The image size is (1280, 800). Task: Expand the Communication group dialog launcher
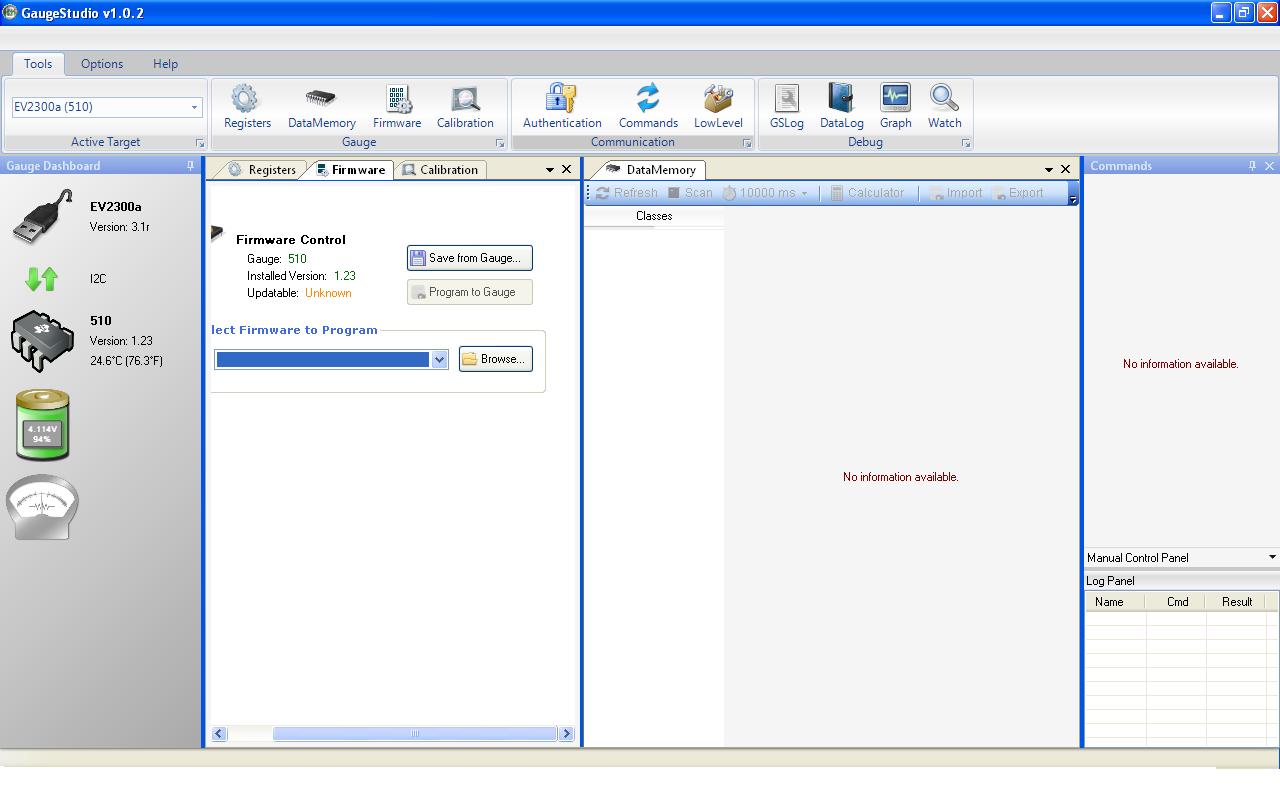747,143
